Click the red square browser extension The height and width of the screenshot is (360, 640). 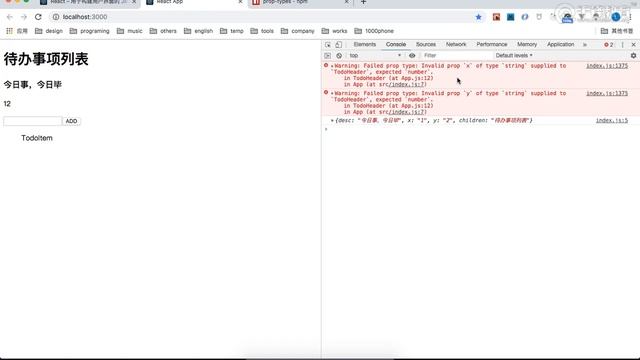tap(496, 17)
